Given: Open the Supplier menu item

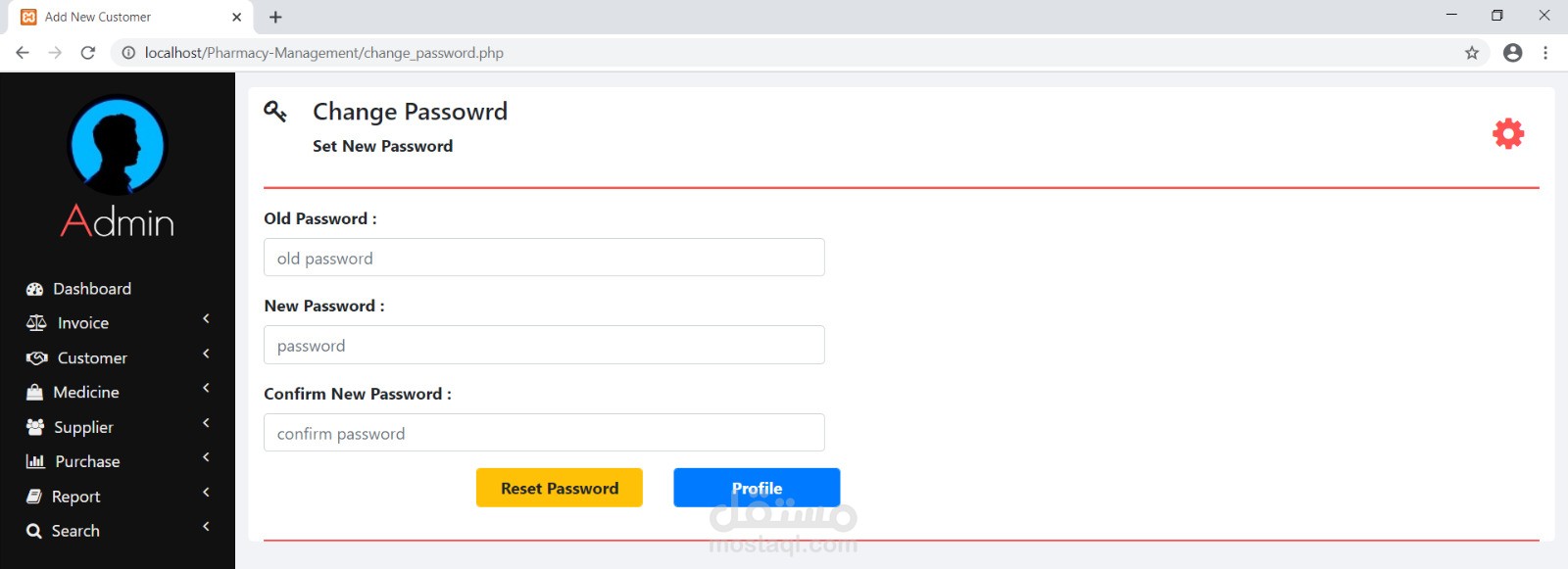Looking at the screenshot, I should tap(83, 427).
